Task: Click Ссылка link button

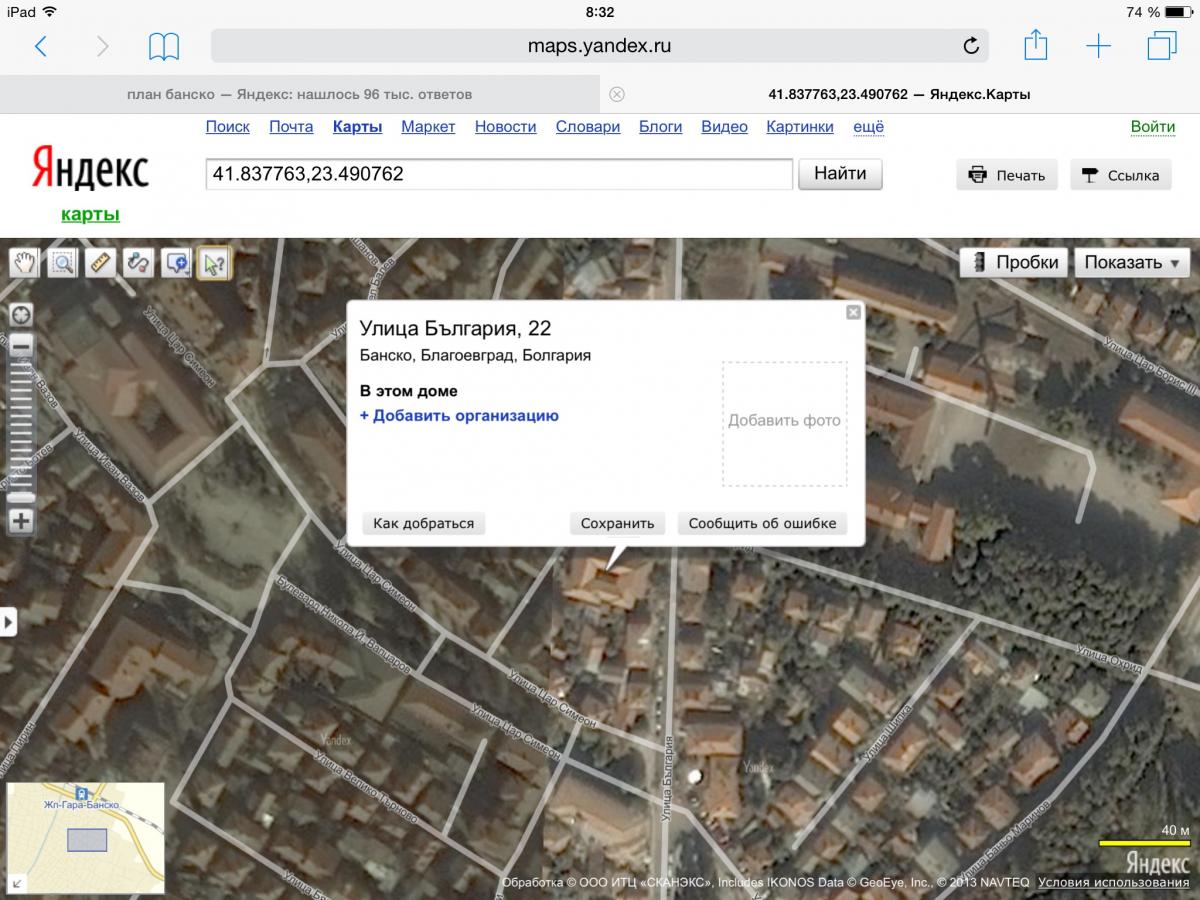Action: (1121, 175)
